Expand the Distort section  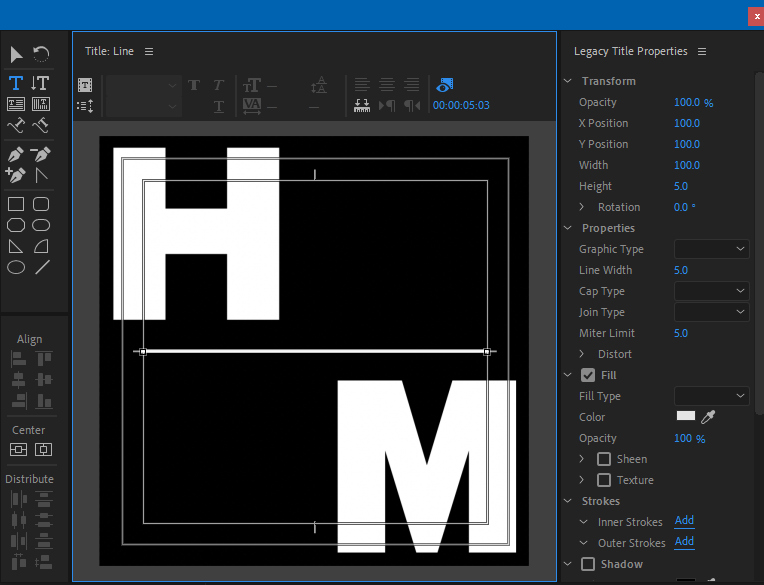[x=583, y=354]
